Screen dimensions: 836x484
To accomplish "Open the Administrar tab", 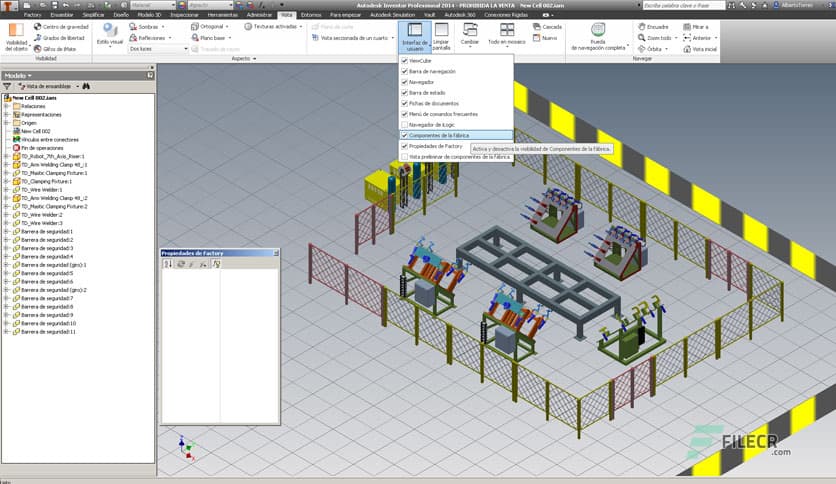I will pyautogui.click(x=259, y=15).
